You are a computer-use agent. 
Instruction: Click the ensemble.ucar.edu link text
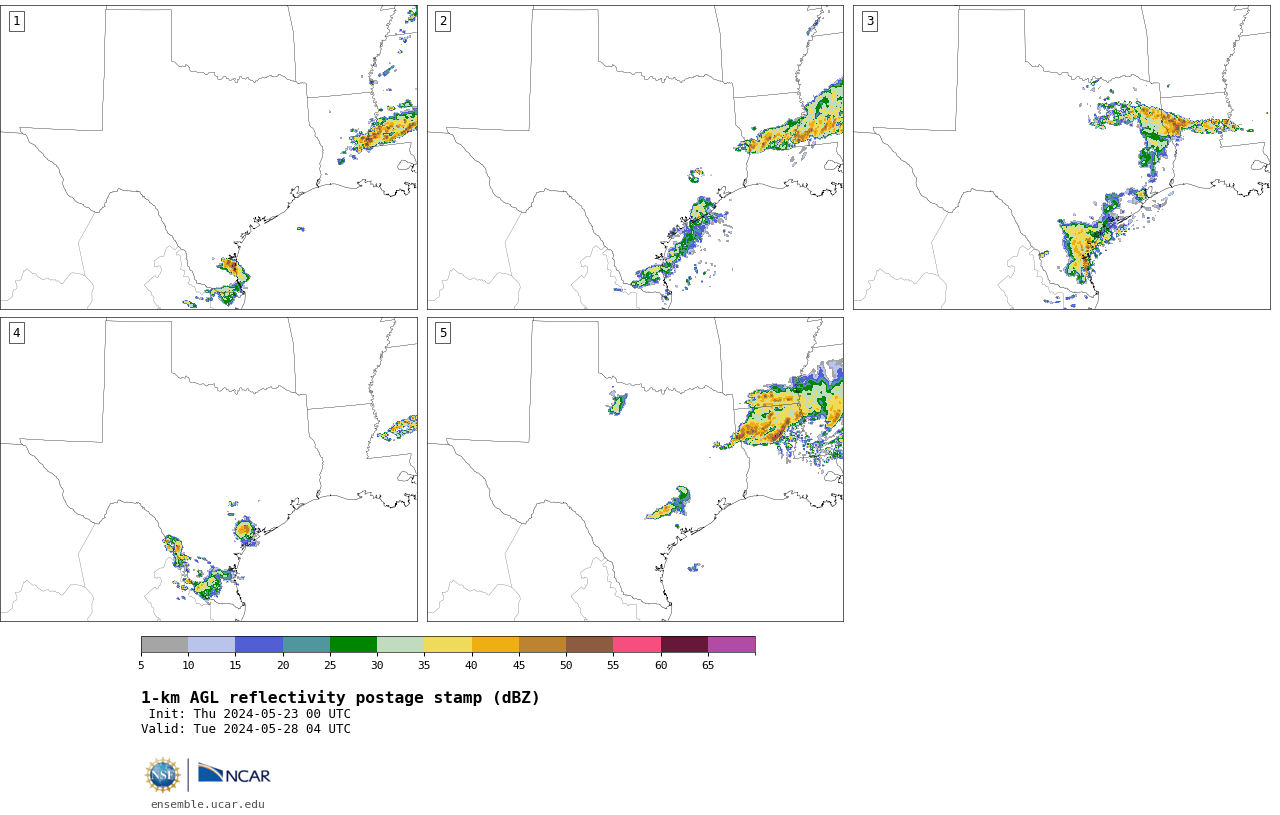click(x=208, y=804)
